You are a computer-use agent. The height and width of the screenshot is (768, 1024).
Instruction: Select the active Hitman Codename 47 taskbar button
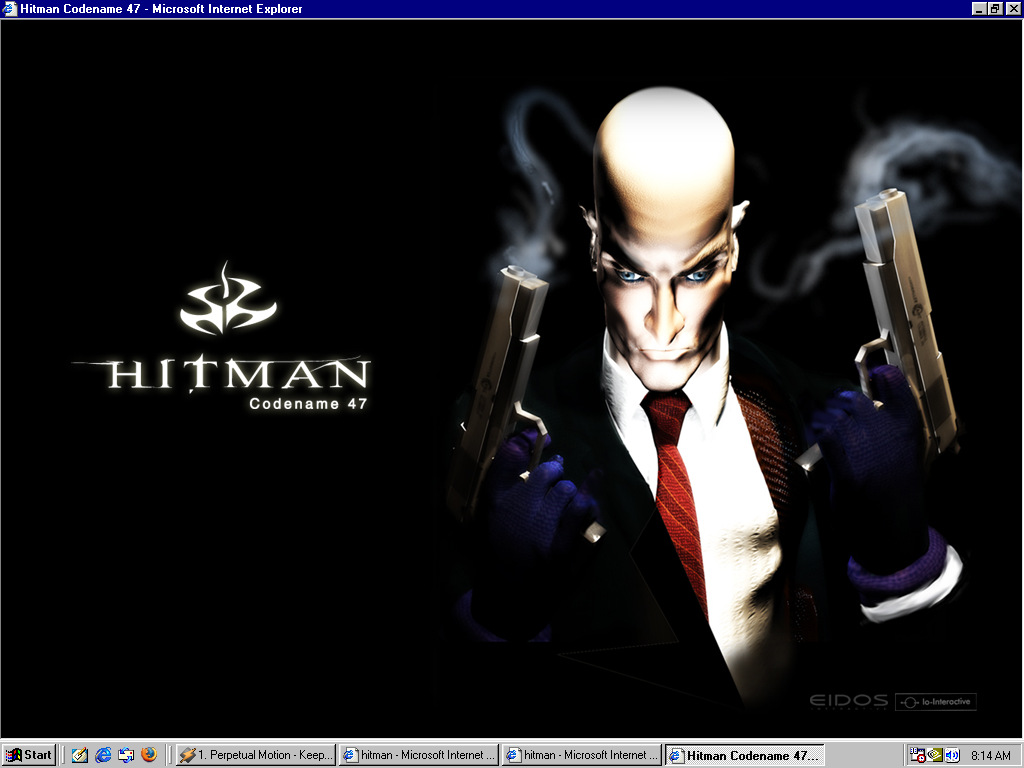coord(745,755)
